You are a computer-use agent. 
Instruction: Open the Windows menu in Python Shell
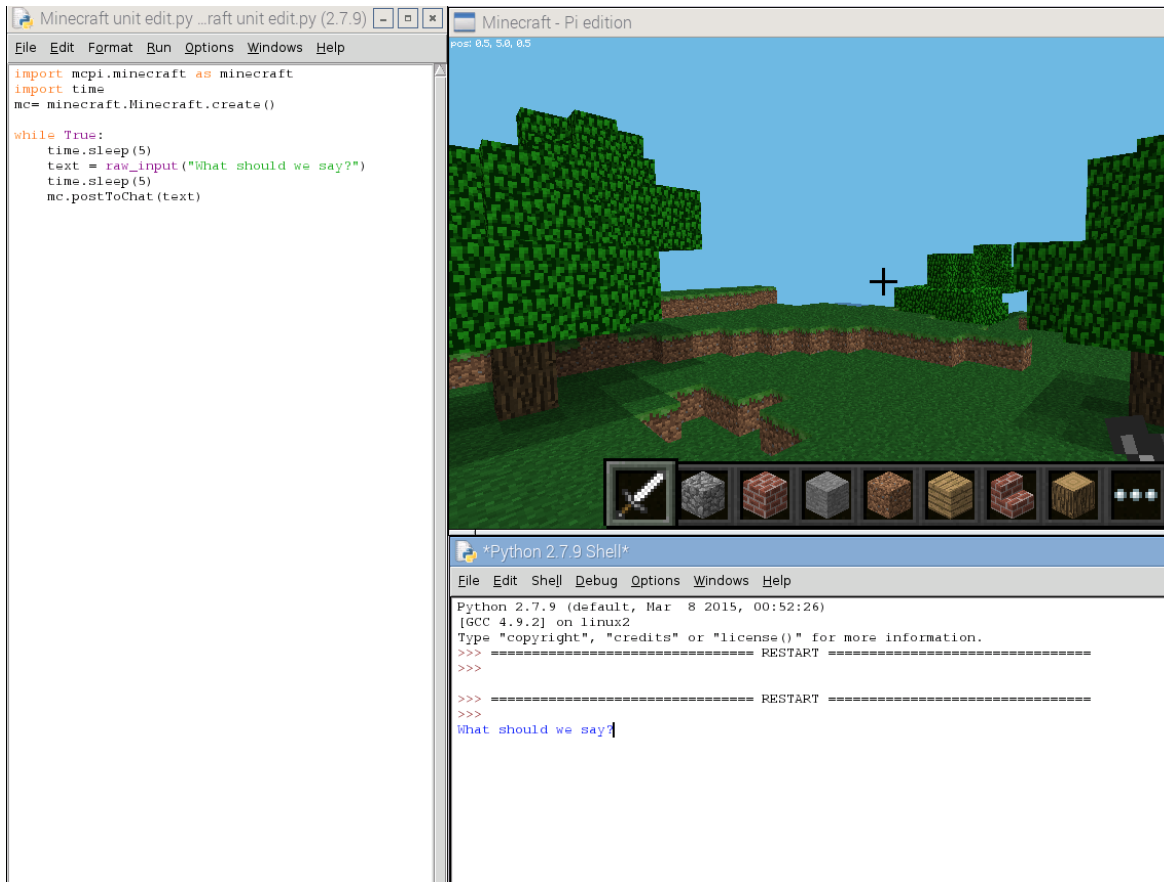[x=721, y=581]
